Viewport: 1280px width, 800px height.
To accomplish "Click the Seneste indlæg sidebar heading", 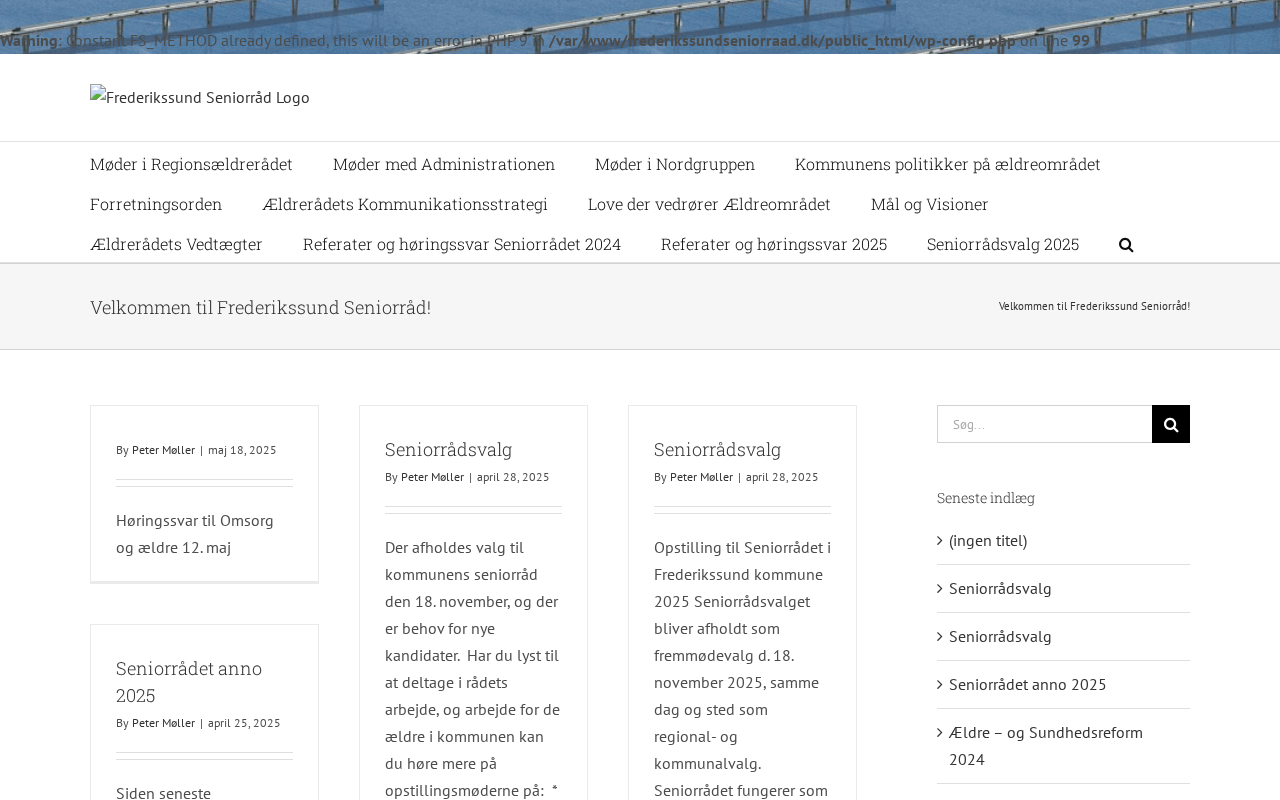I will tap(986, 498).
